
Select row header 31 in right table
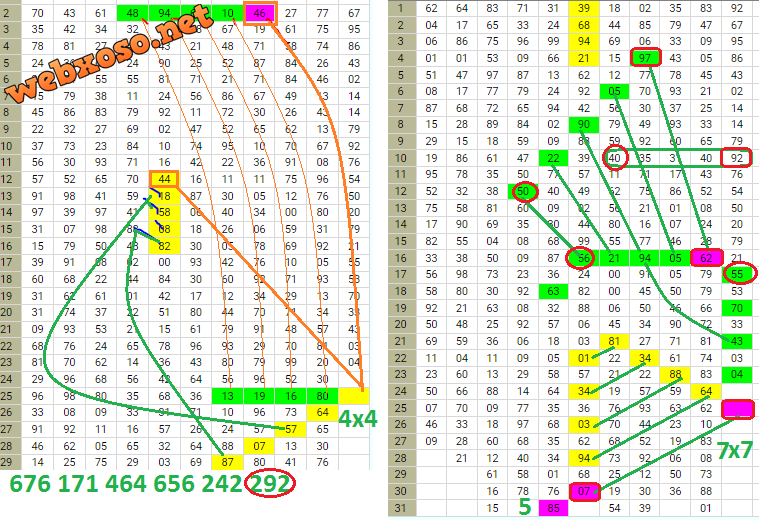(401, 508)
